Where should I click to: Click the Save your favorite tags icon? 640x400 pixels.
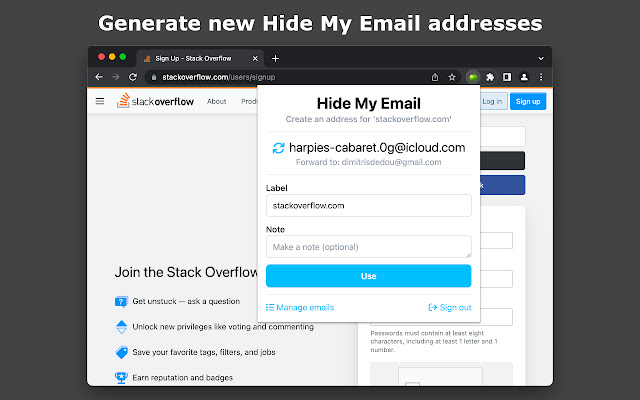tap(122, 352)
